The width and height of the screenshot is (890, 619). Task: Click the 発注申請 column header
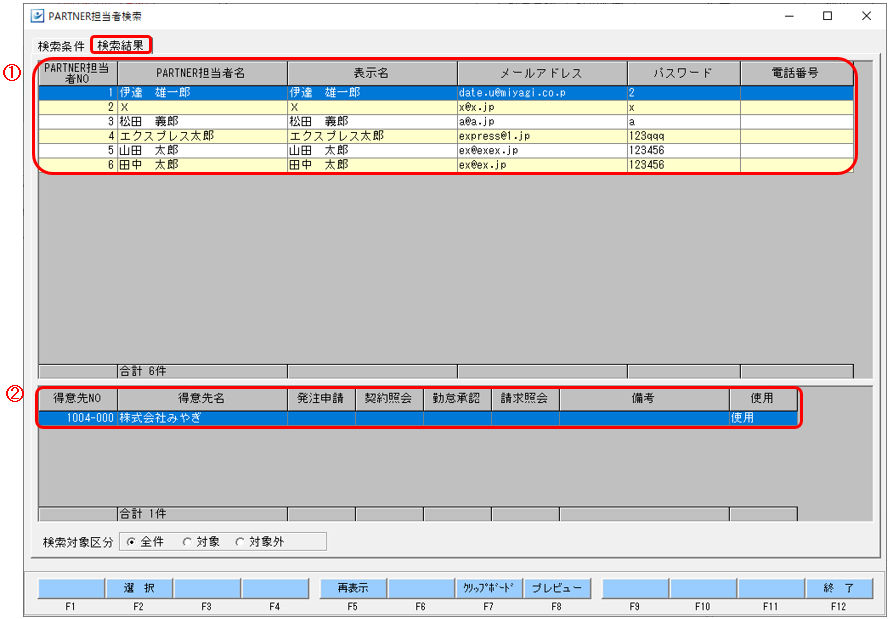321,399
